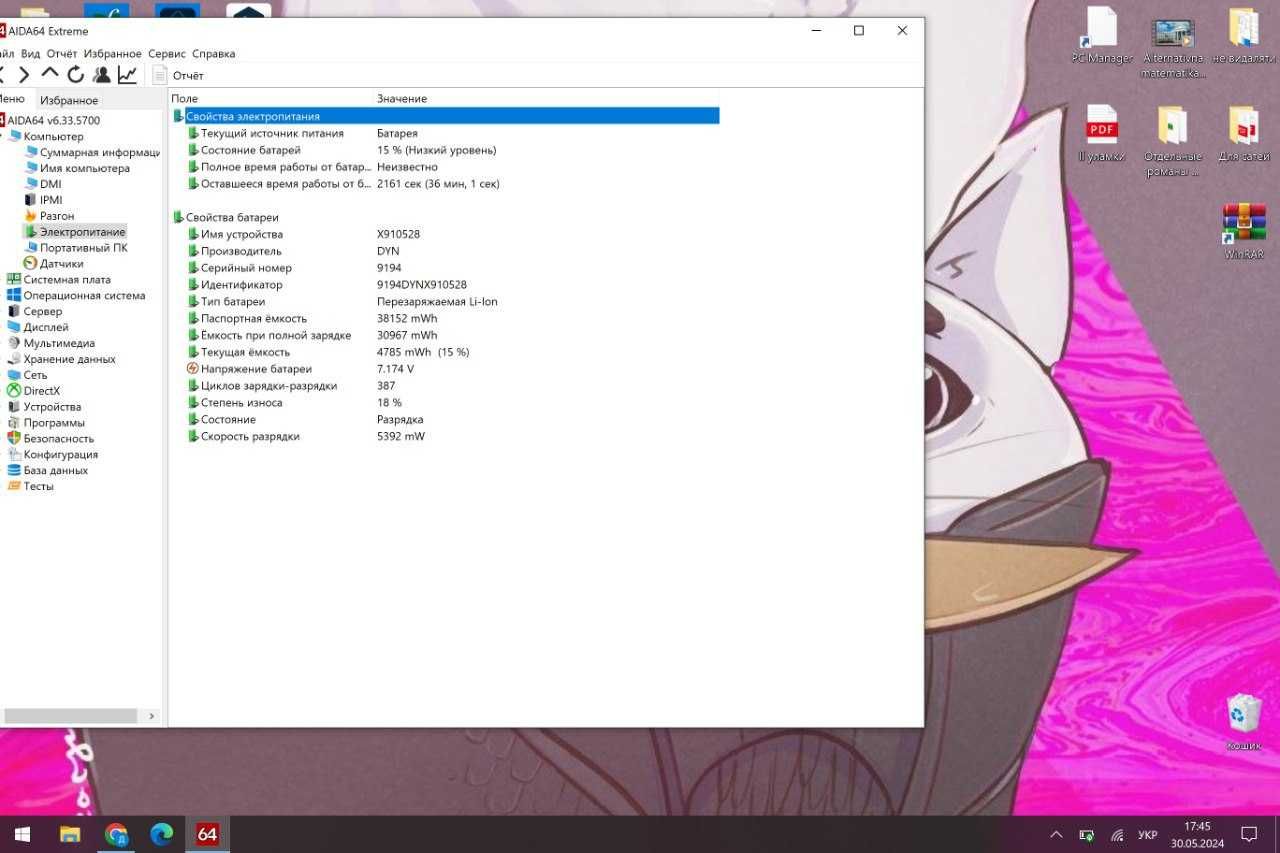Click the battery tray icon
This screenshot has width=1280, height=853.
tap(1086, 835)
